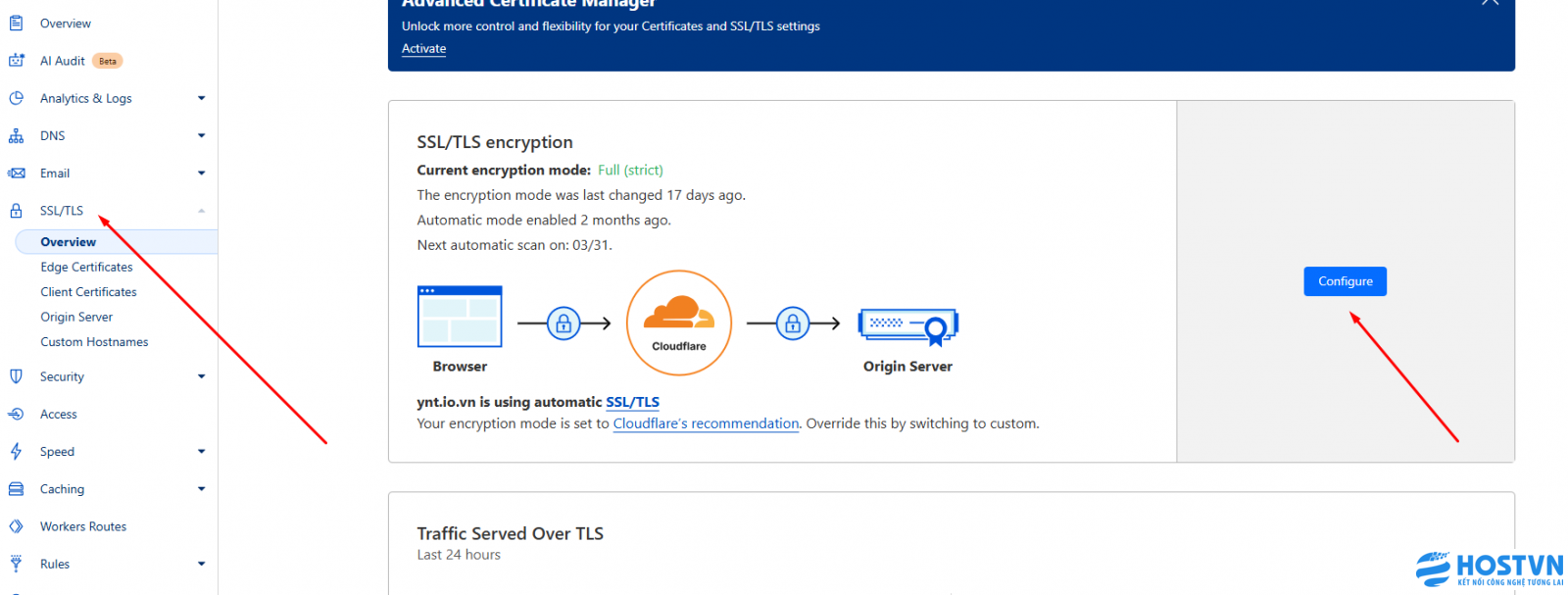Click 'Next automatic scan on: 03/31.' text
The image size is (1568, 595).
(514, 245)
